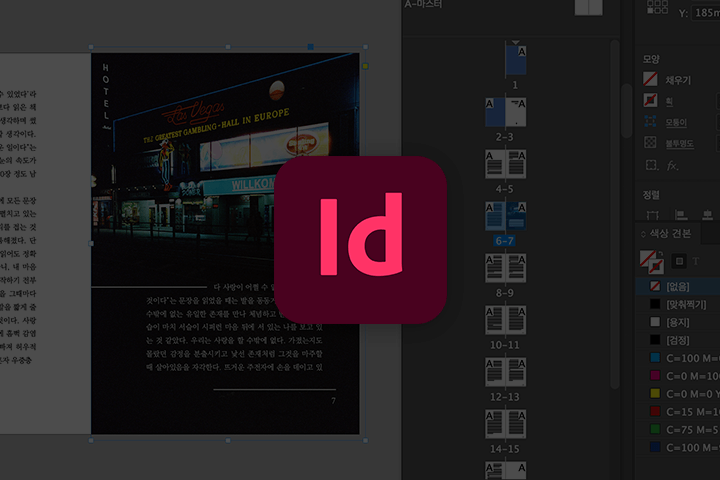Image resolution: width=720 pixels, height=480 pixels.
Task: Select the magenta C=0 M=100 swatch
Action: 678,376
